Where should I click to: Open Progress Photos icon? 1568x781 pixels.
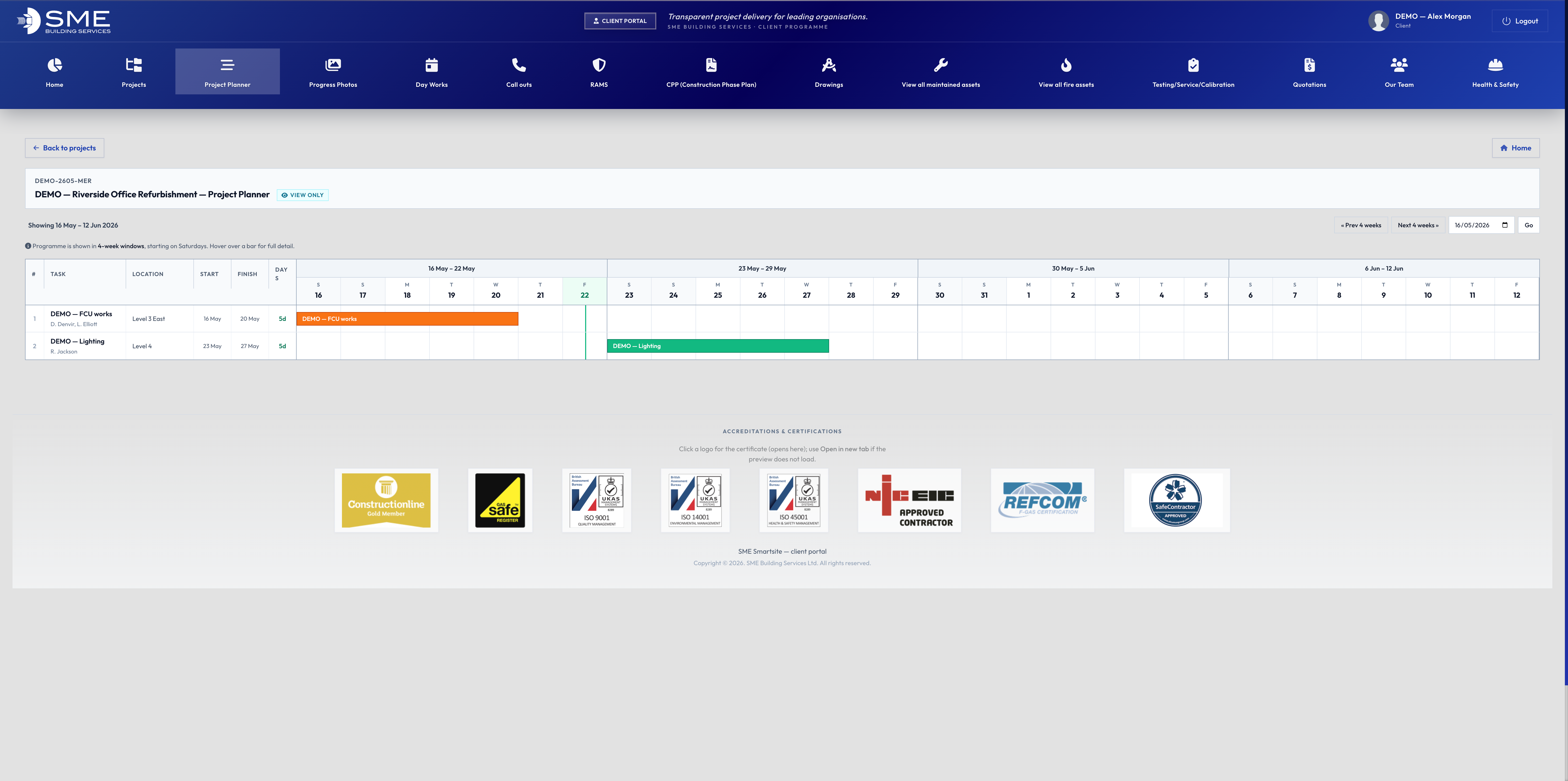click(333, 65)
